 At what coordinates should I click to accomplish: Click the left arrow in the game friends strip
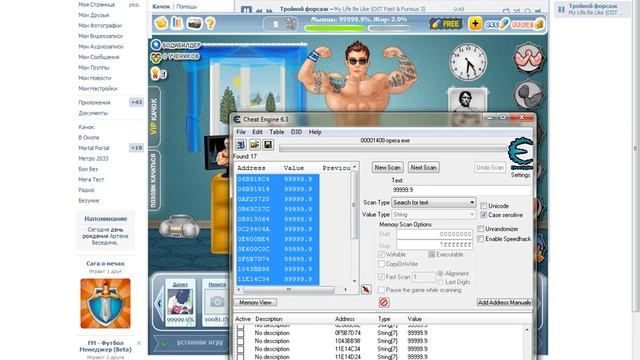159,303
